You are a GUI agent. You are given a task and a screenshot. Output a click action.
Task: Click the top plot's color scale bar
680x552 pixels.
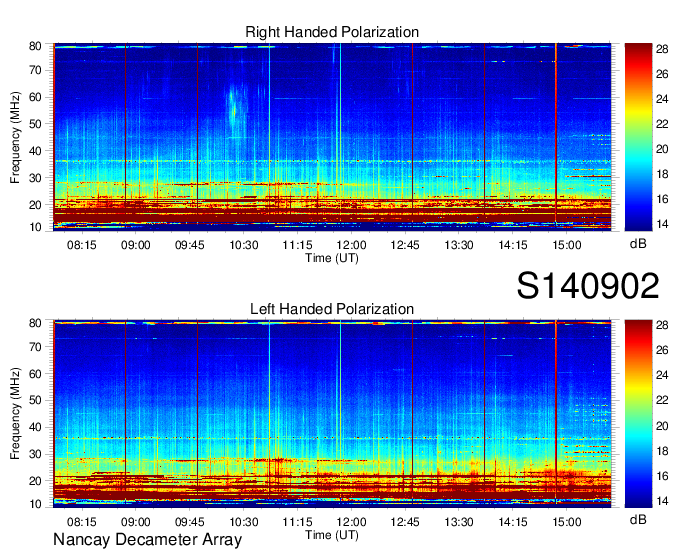(x=638, y=137)
